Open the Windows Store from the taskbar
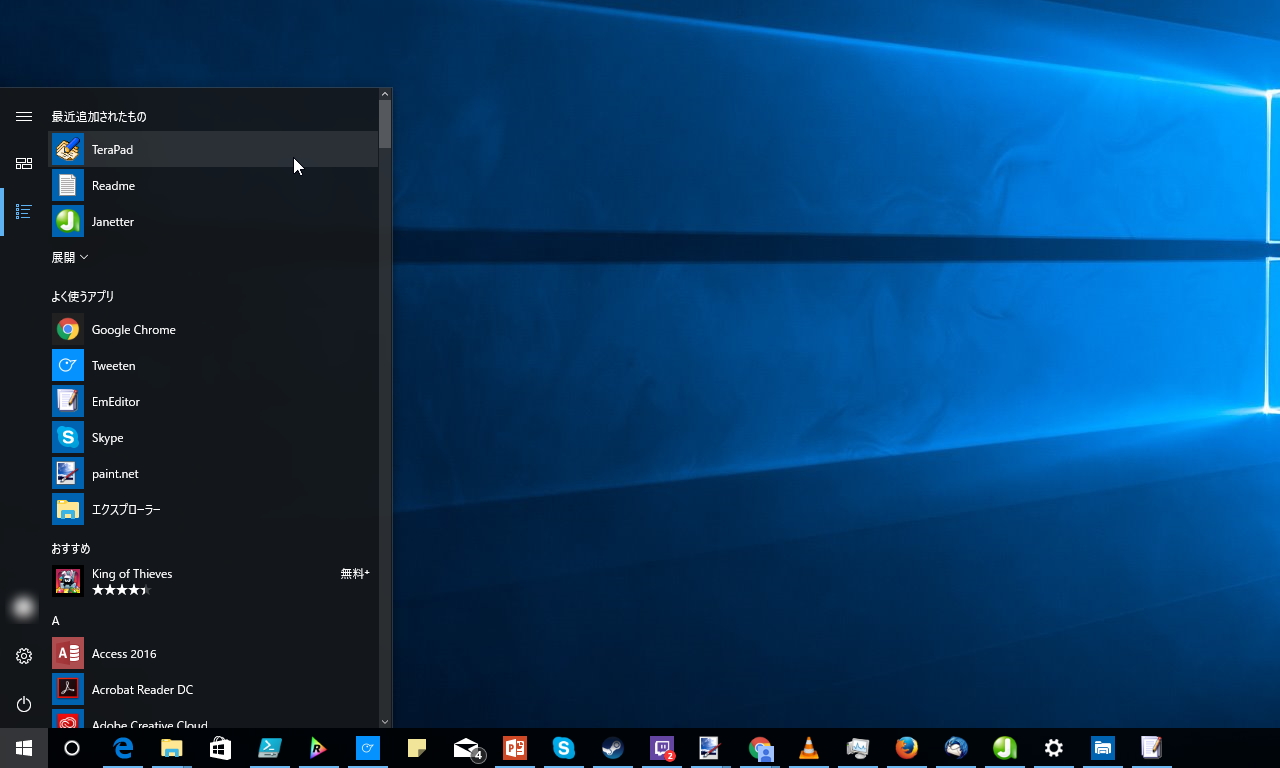The width and height of the screenshot is (1280, 768). pyautogui.click(x=221, y=748)
